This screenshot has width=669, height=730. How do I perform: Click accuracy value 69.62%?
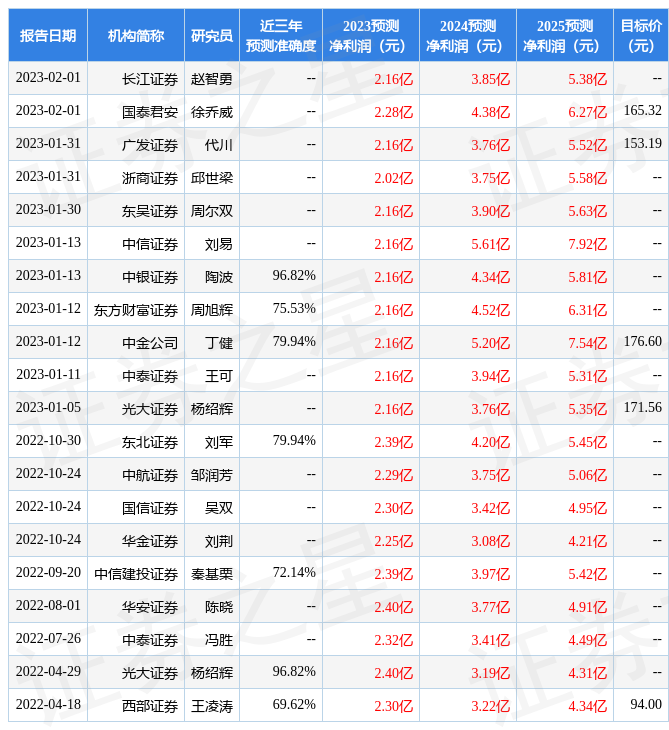(x=294, y=705)
